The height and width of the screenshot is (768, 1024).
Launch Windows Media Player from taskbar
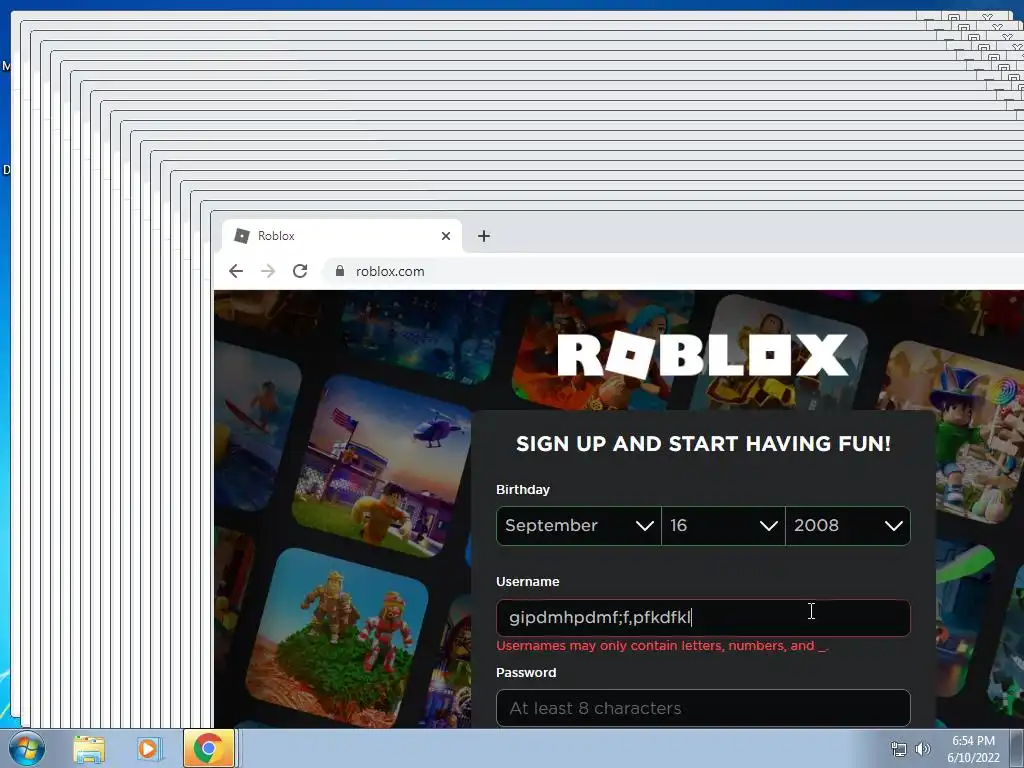pos(148,749)
